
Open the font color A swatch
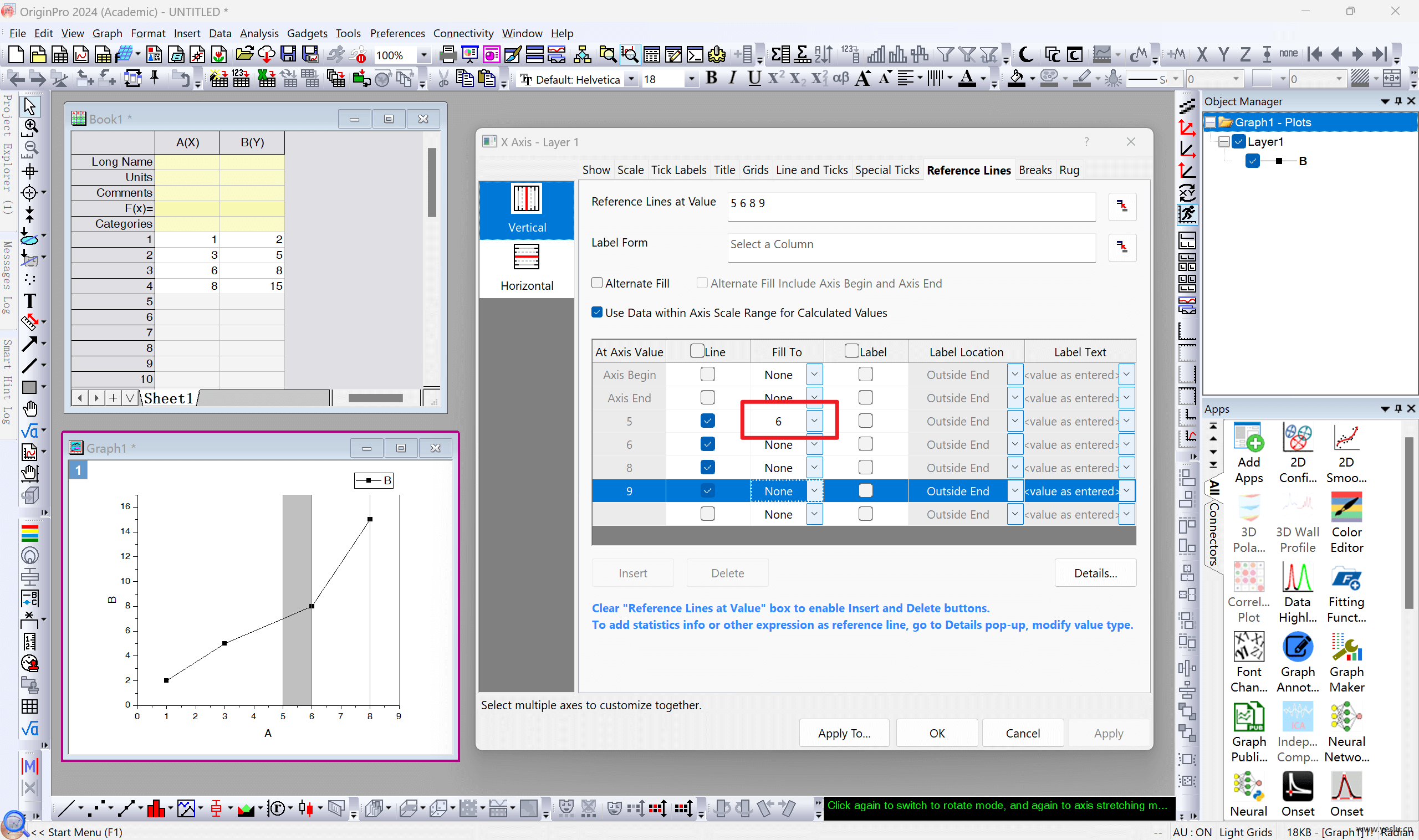967,79
